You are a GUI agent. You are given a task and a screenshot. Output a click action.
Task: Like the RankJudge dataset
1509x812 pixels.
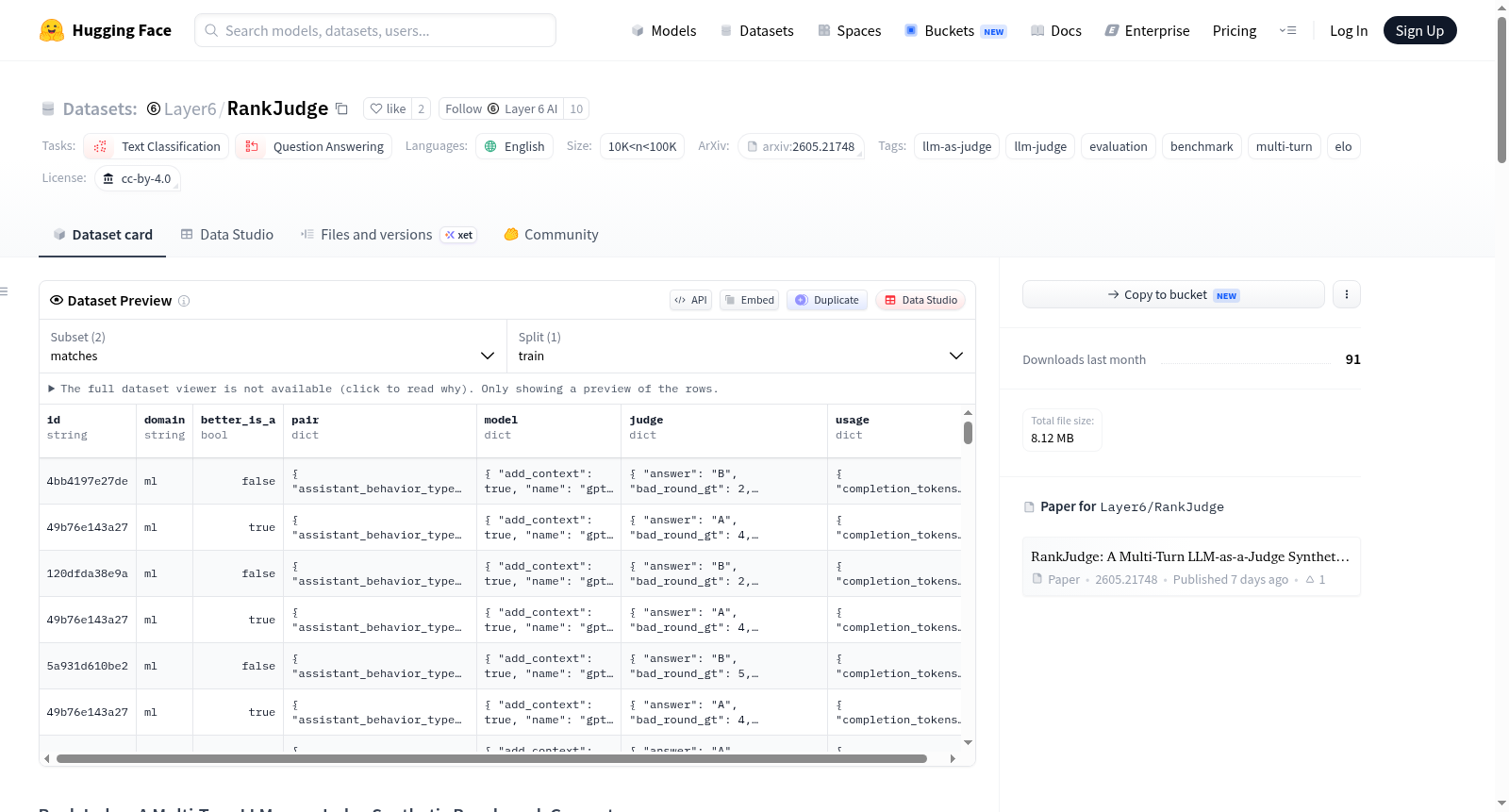tap(388, 108)
